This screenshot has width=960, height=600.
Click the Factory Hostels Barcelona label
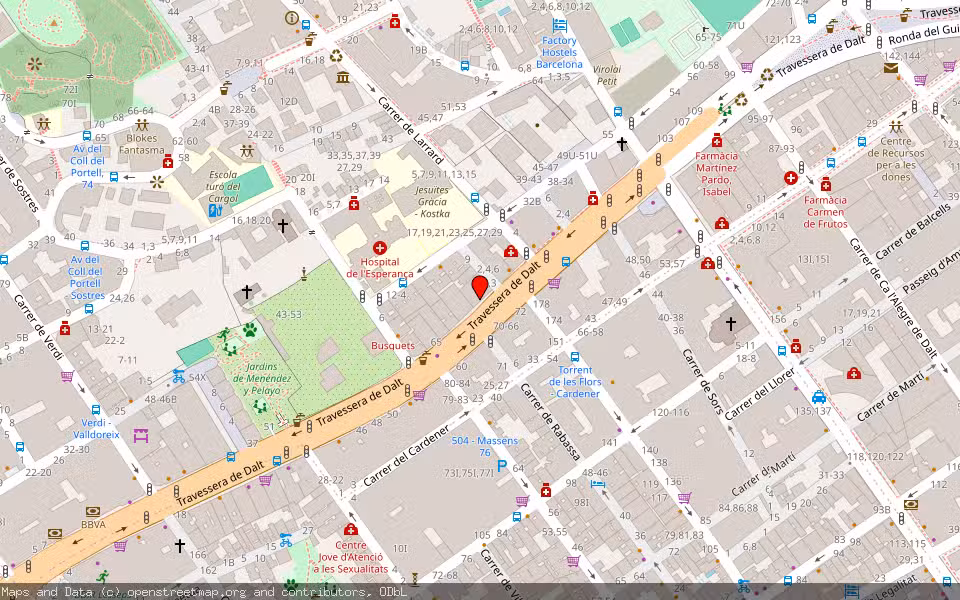point(560,53)
